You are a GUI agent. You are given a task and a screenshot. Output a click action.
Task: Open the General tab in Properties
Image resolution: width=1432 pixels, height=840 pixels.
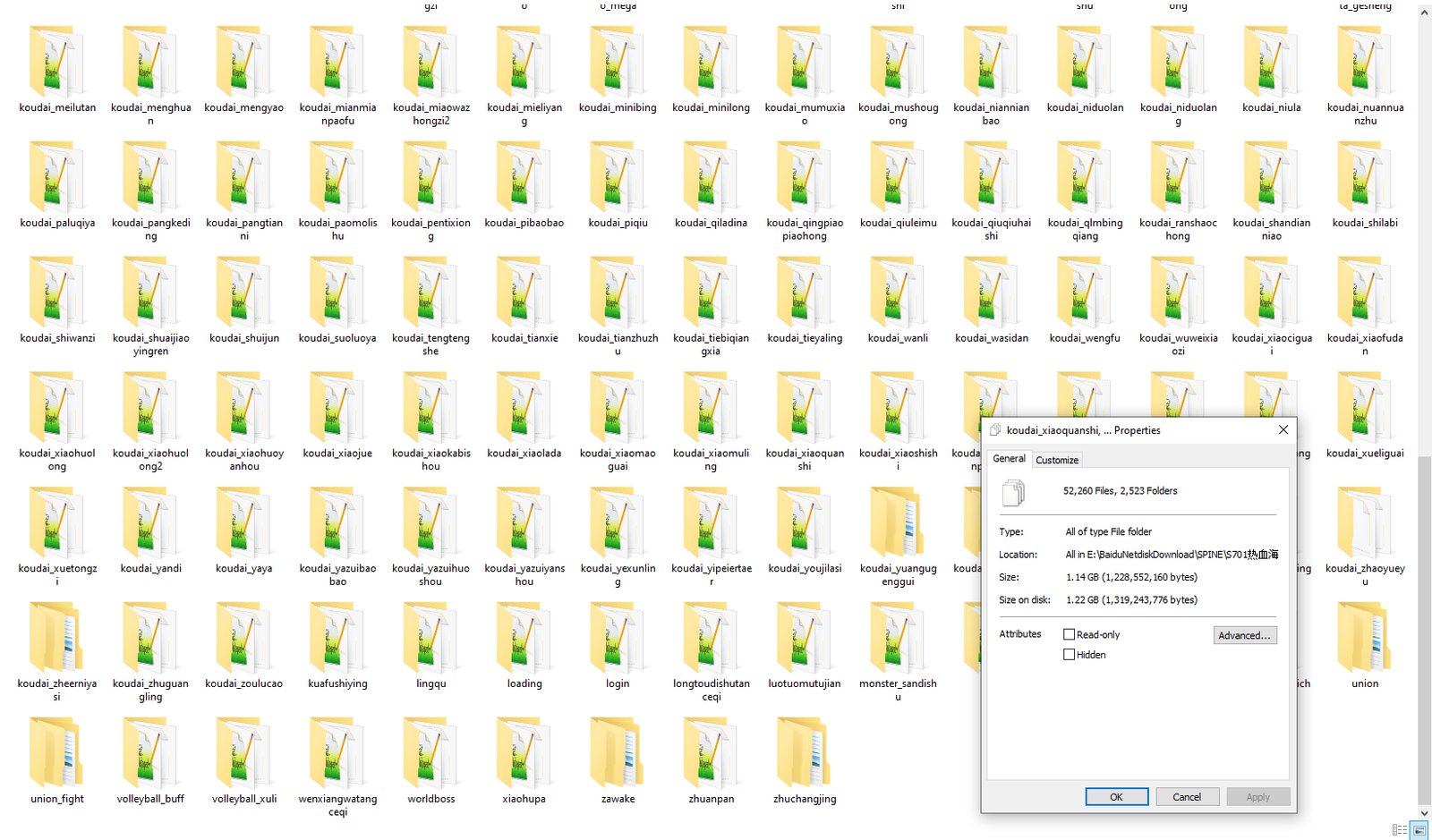point(1009,458)
